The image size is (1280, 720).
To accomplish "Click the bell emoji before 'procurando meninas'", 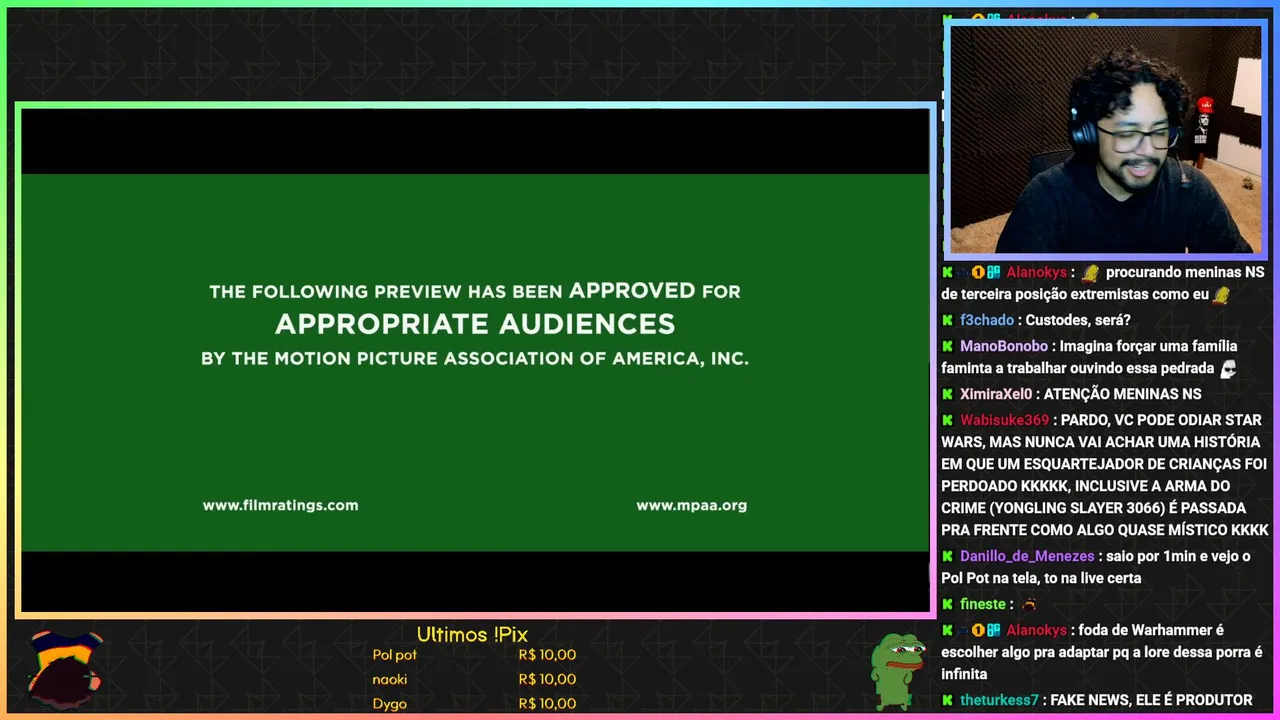I will coord(1090,272).
